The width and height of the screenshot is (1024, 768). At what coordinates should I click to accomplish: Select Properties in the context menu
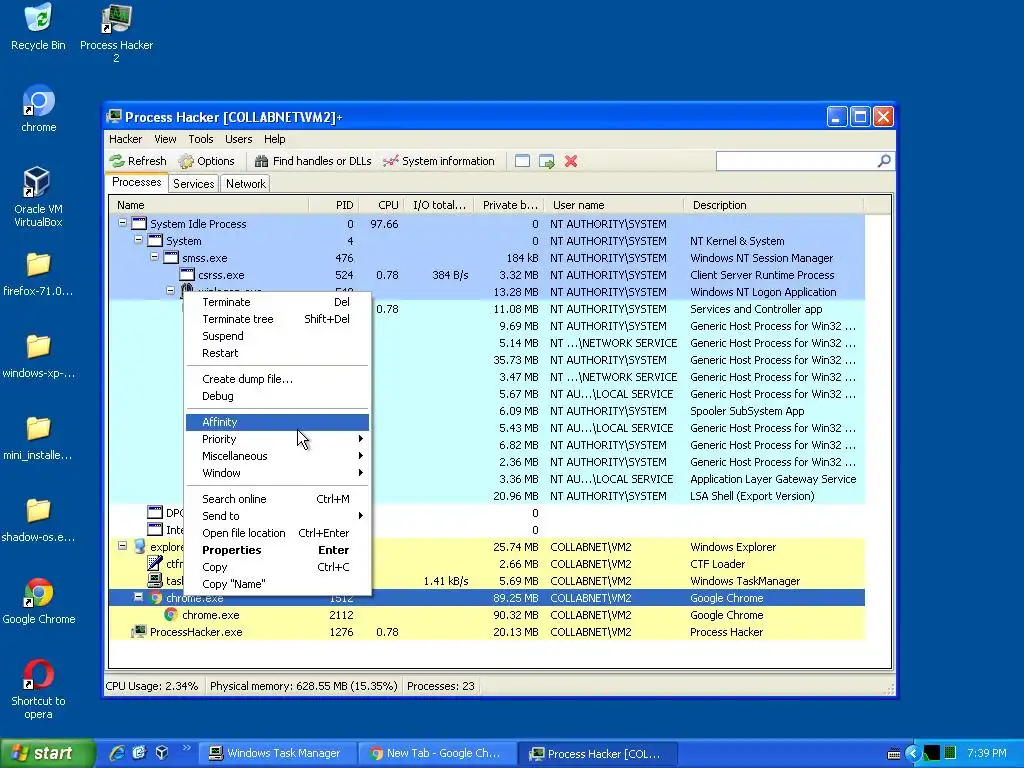277,550
